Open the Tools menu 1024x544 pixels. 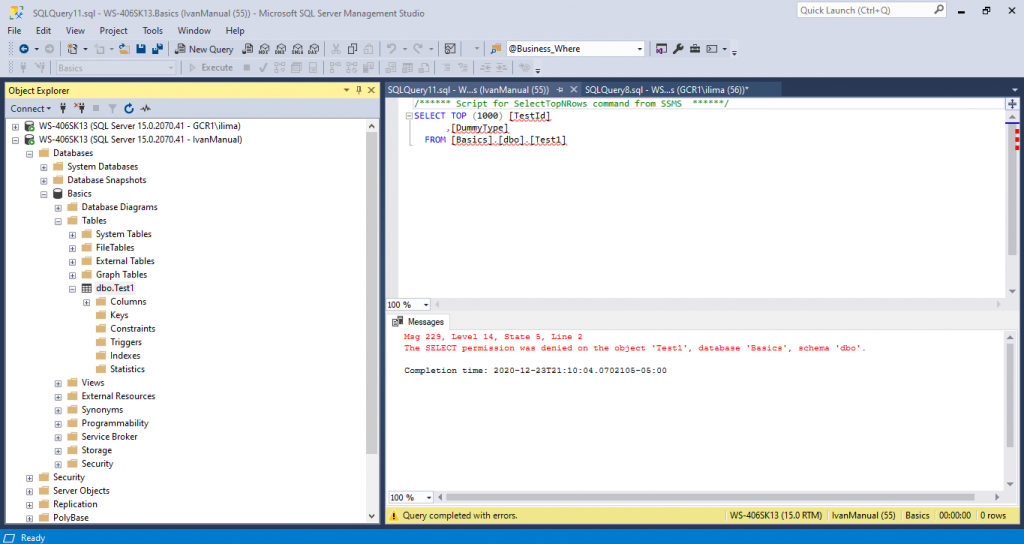tap(152, 31)
